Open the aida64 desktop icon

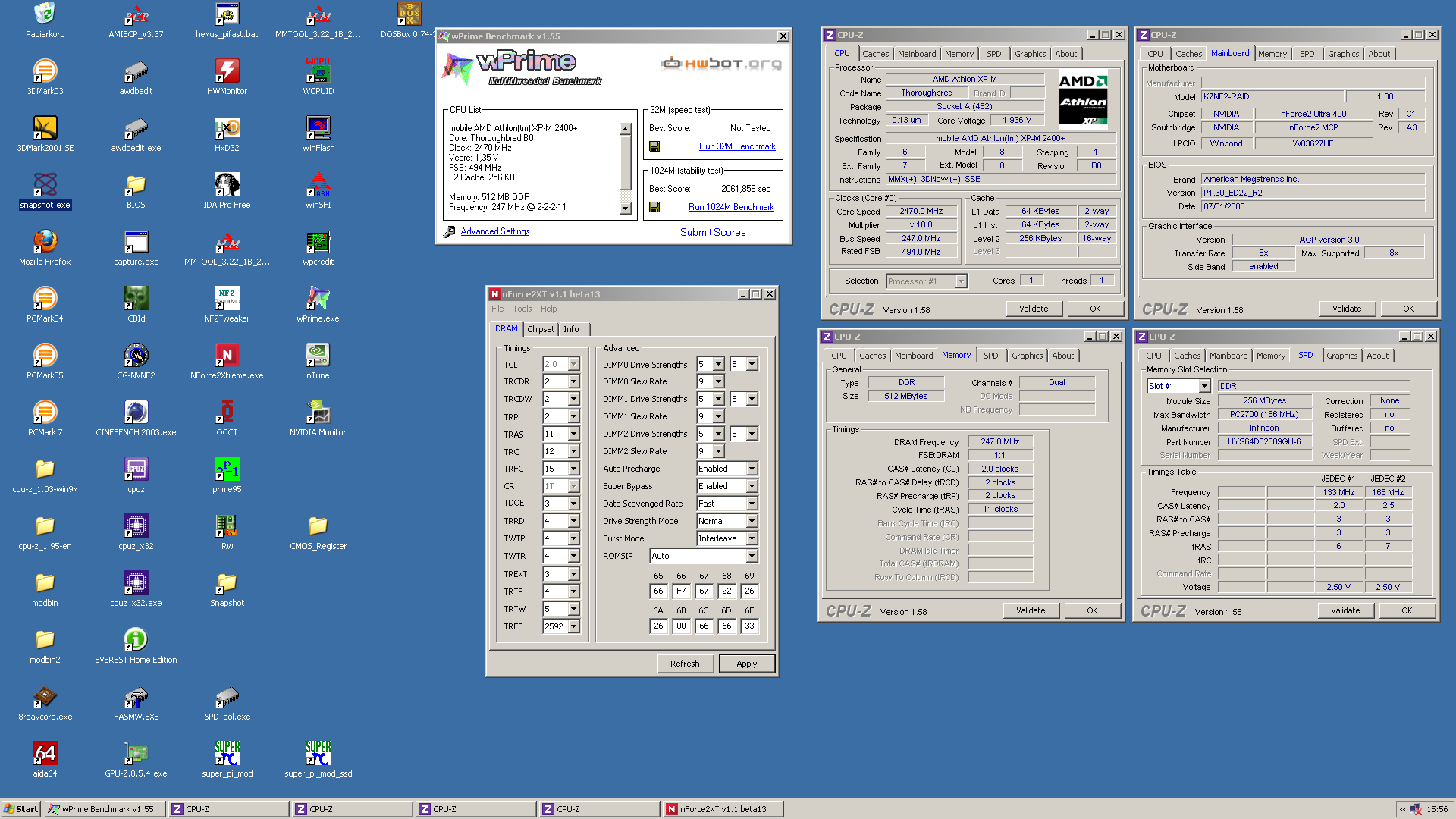point(45,760)
